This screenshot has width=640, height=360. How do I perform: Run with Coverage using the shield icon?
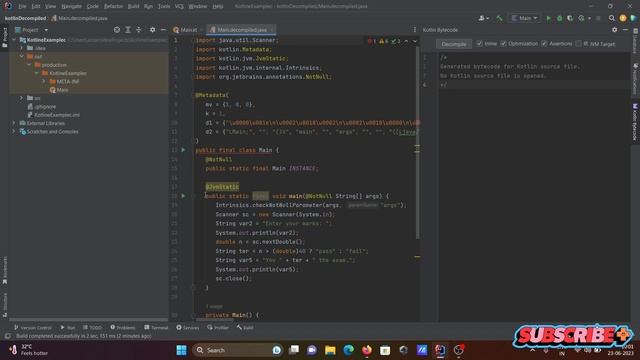(570, 18)
